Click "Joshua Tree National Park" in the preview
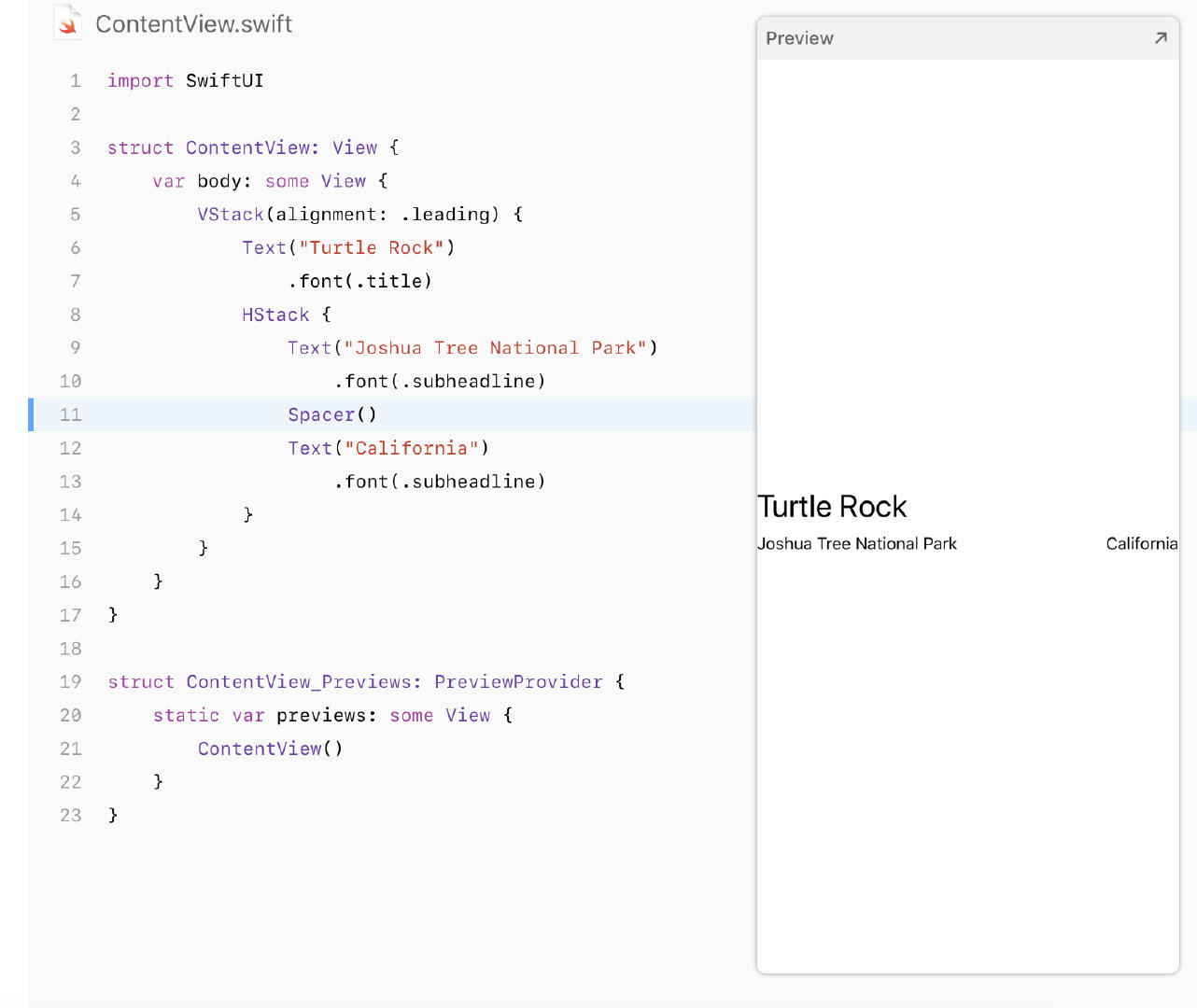 tap(857, 543)
